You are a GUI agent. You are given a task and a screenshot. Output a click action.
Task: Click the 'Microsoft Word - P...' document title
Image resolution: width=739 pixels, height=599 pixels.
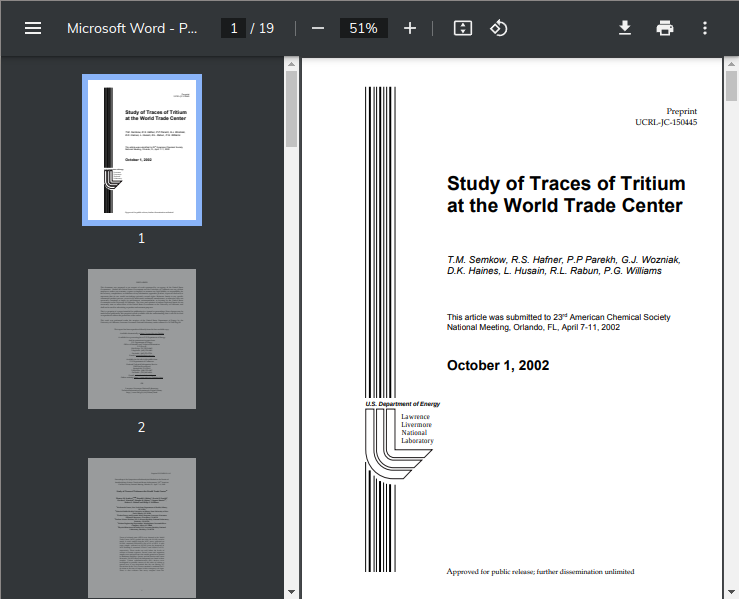click(x=132, y=28)
